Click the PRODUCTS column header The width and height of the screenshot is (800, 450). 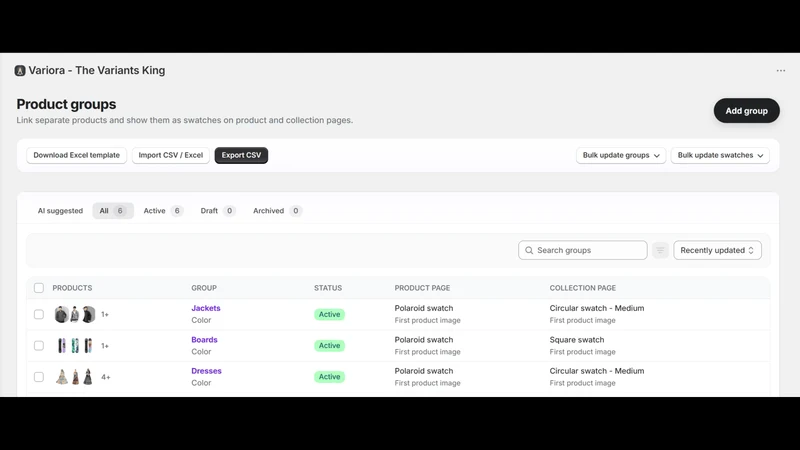[72, 288]
